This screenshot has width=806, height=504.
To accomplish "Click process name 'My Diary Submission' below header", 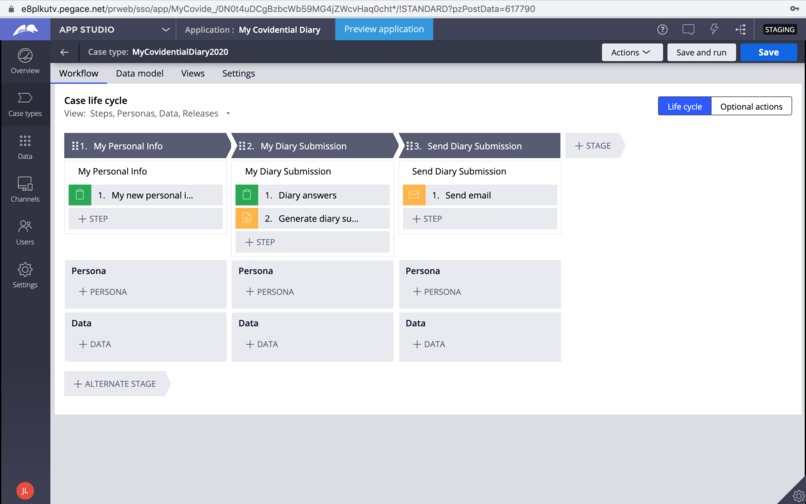I will 288,171.
